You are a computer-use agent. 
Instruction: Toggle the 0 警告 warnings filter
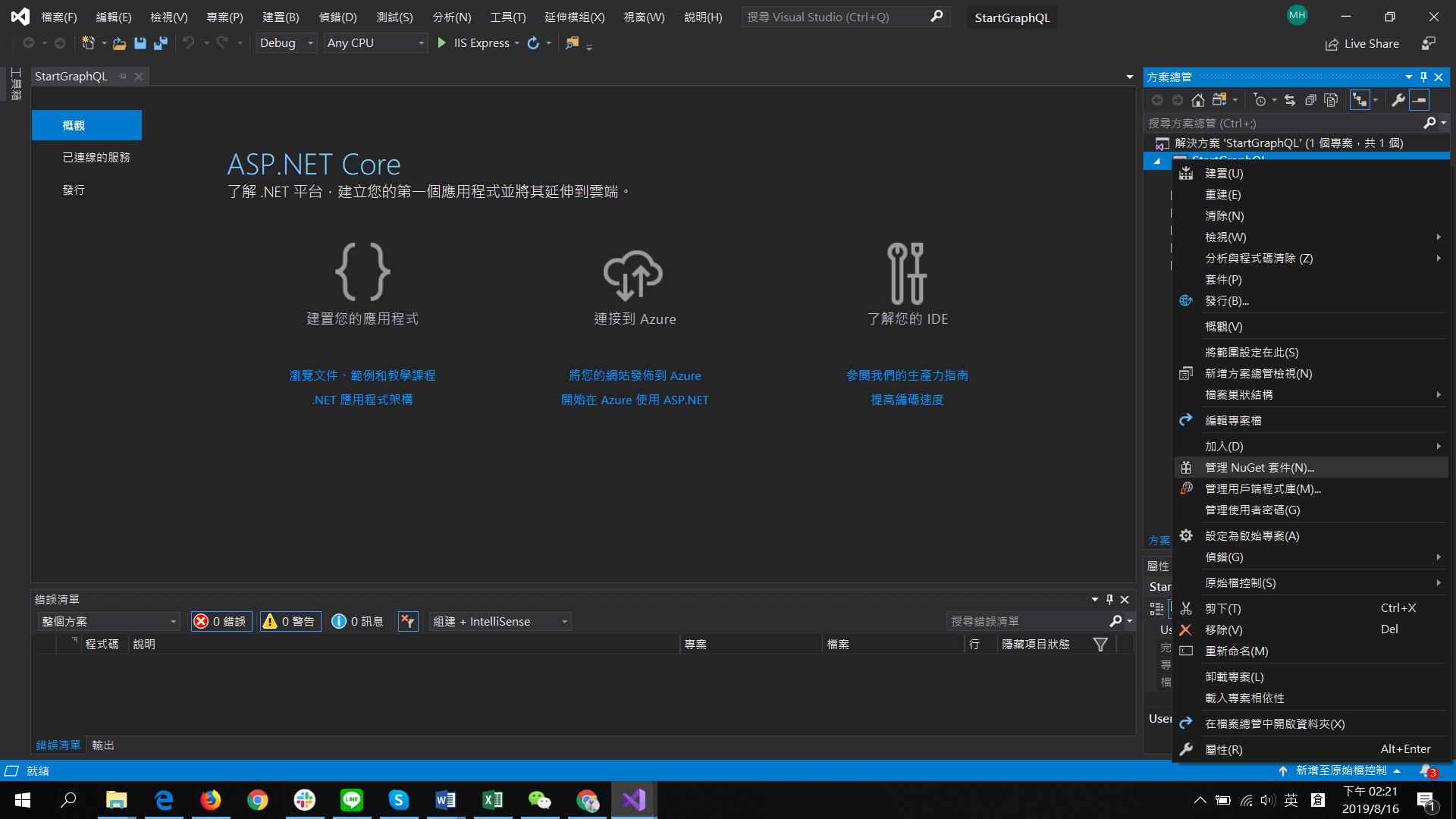290,622
